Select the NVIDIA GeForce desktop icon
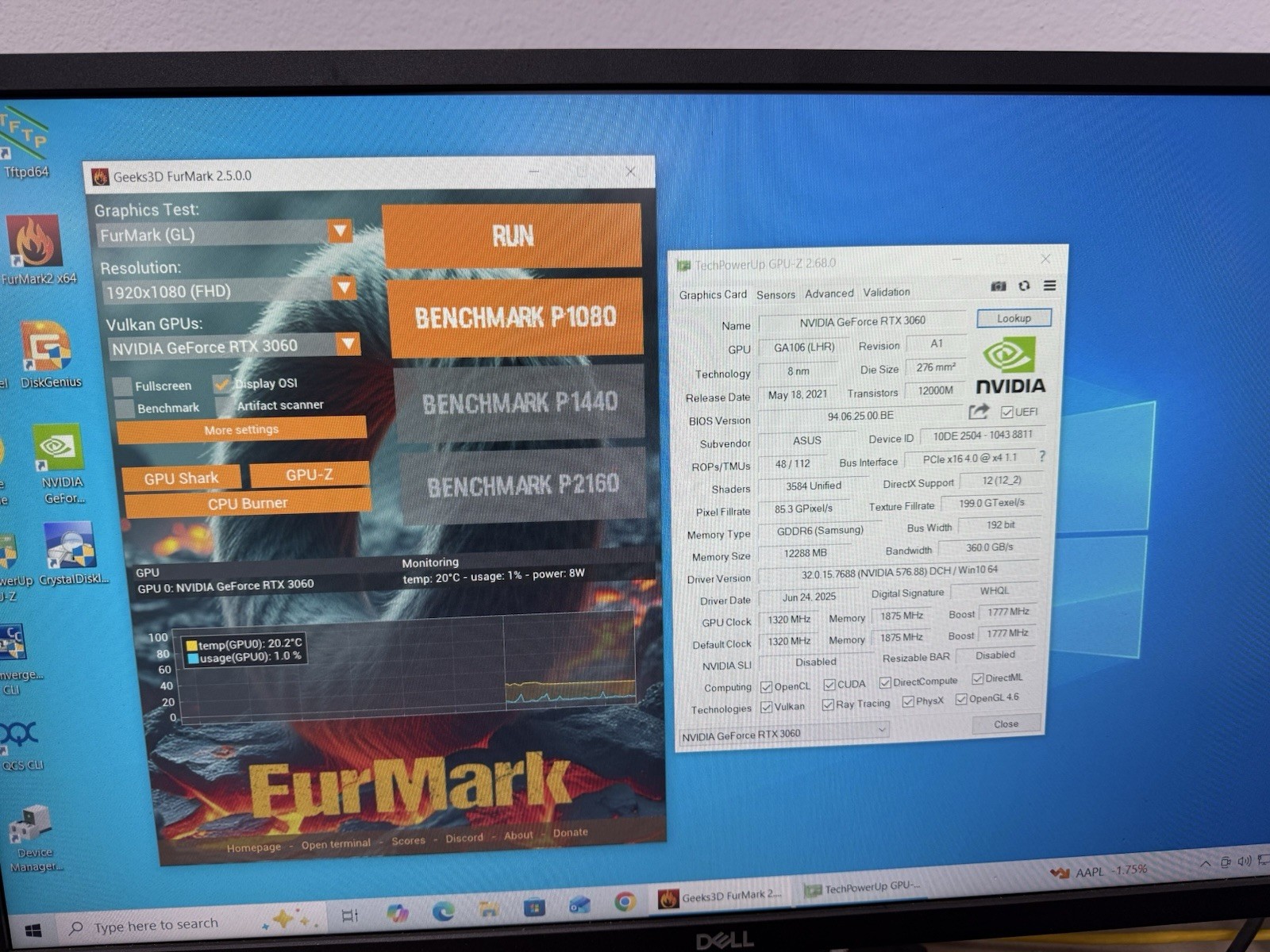This screenshot has height=952, width=1270. (60, 464)
